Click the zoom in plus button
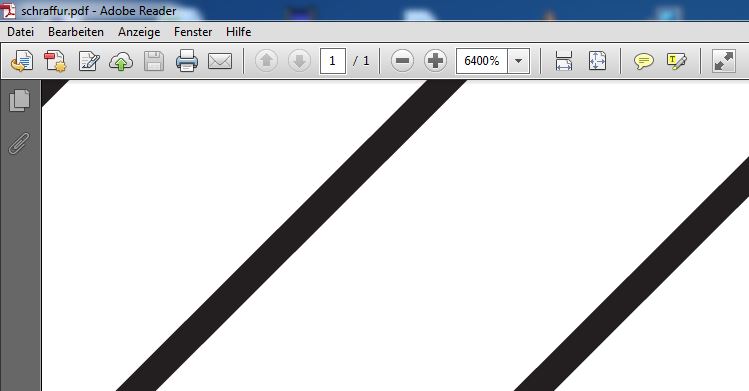This screenshot has width=749, height=391. tap(435, 61)
